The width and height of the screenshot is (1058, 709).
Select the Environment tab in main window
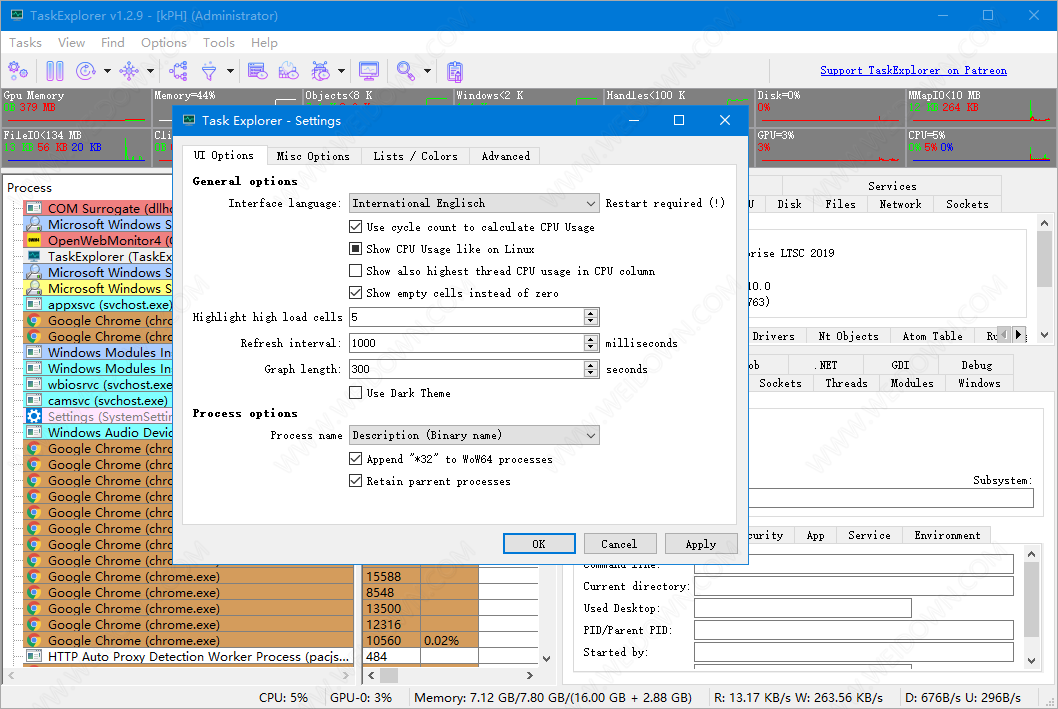[947, 536]
